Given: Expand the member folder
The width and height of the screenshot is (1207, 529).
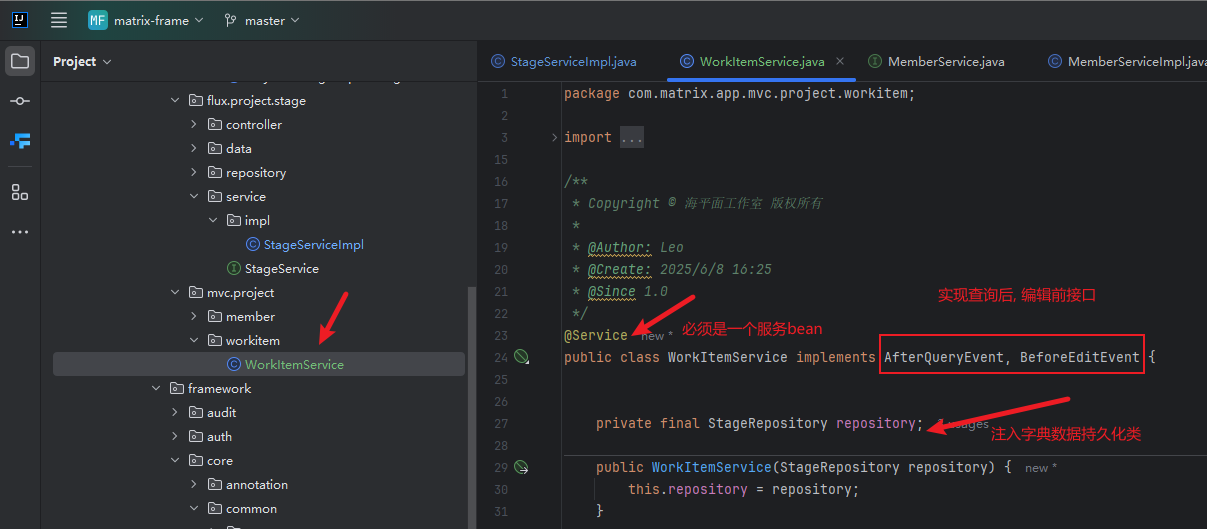Looking at the screenshot, I should click(x=194, y=317).
